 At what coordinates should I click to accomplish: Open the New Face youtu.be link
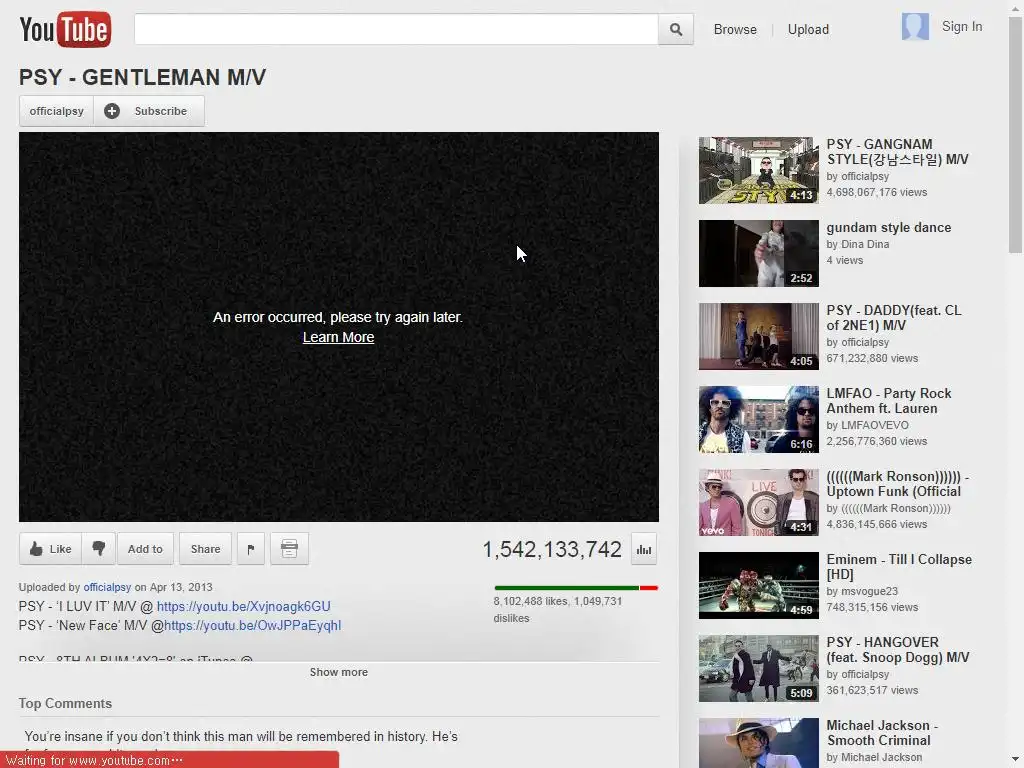point(253,625)
